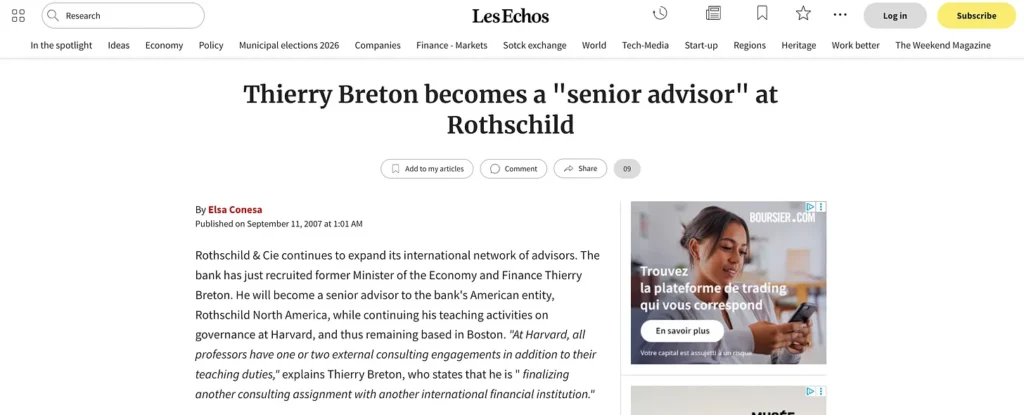
Task: Click the history clock icon
Action: [x=660, y=14]
